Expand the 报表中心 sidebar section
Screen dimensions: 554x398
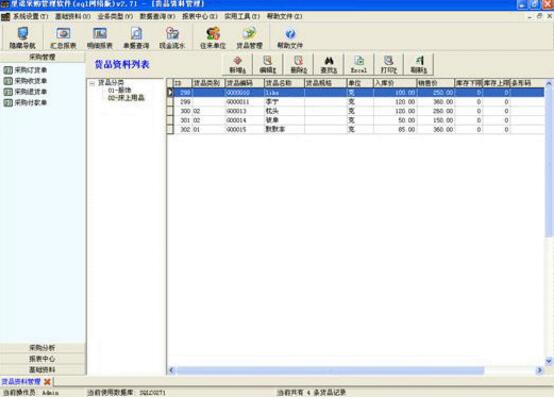click(42, 359)
